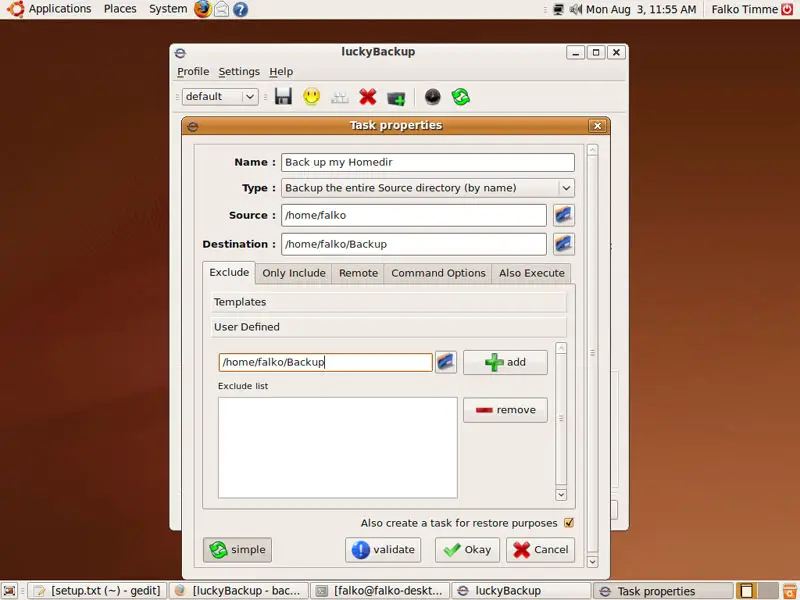Toggle 'Also create a task for restore purposes'

coord(569,523)
